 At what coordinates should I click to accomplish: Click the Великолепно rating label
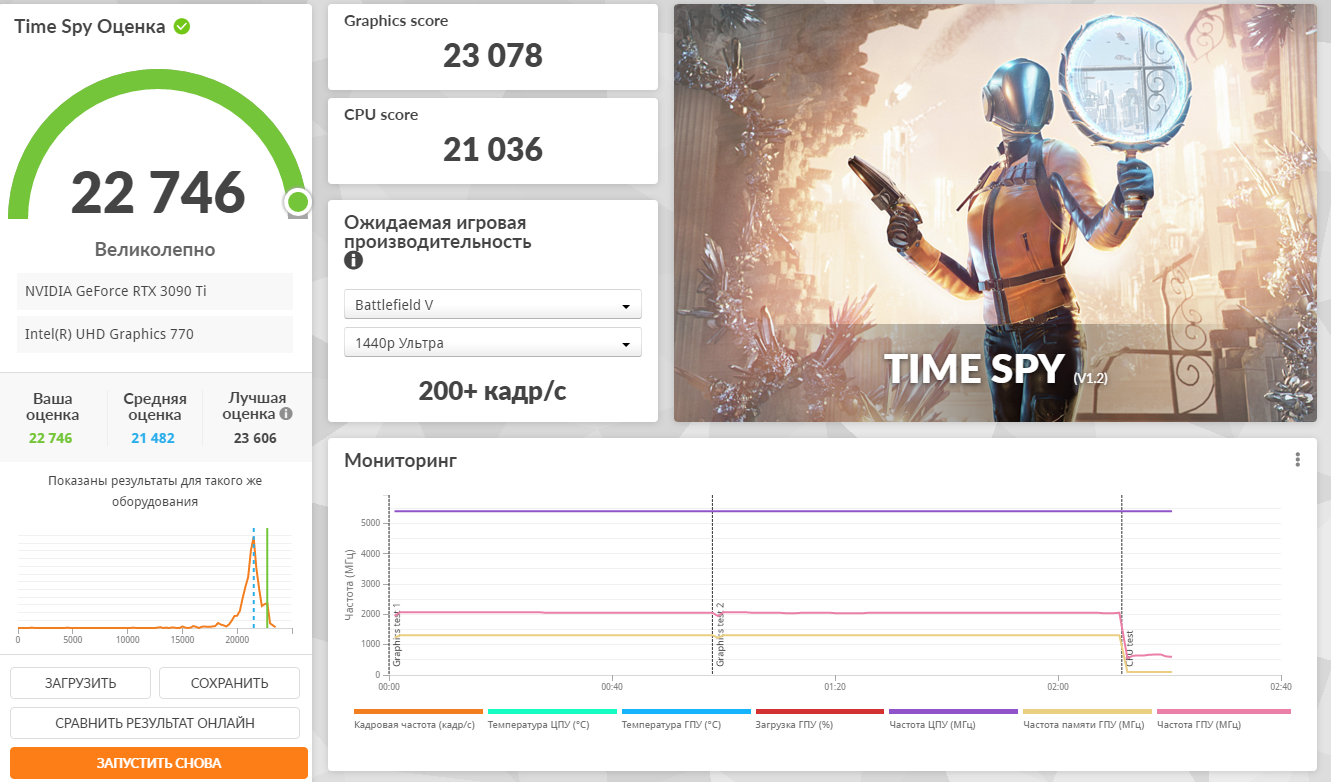tap(155, 250)
